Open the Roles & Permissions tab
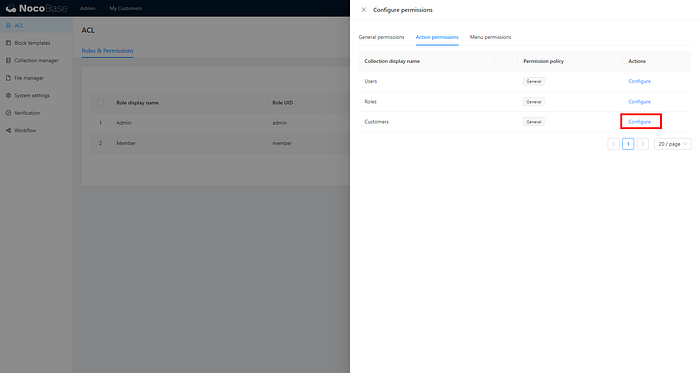The width and height of the screenshot is (700, 373). [x=107, y=51]
